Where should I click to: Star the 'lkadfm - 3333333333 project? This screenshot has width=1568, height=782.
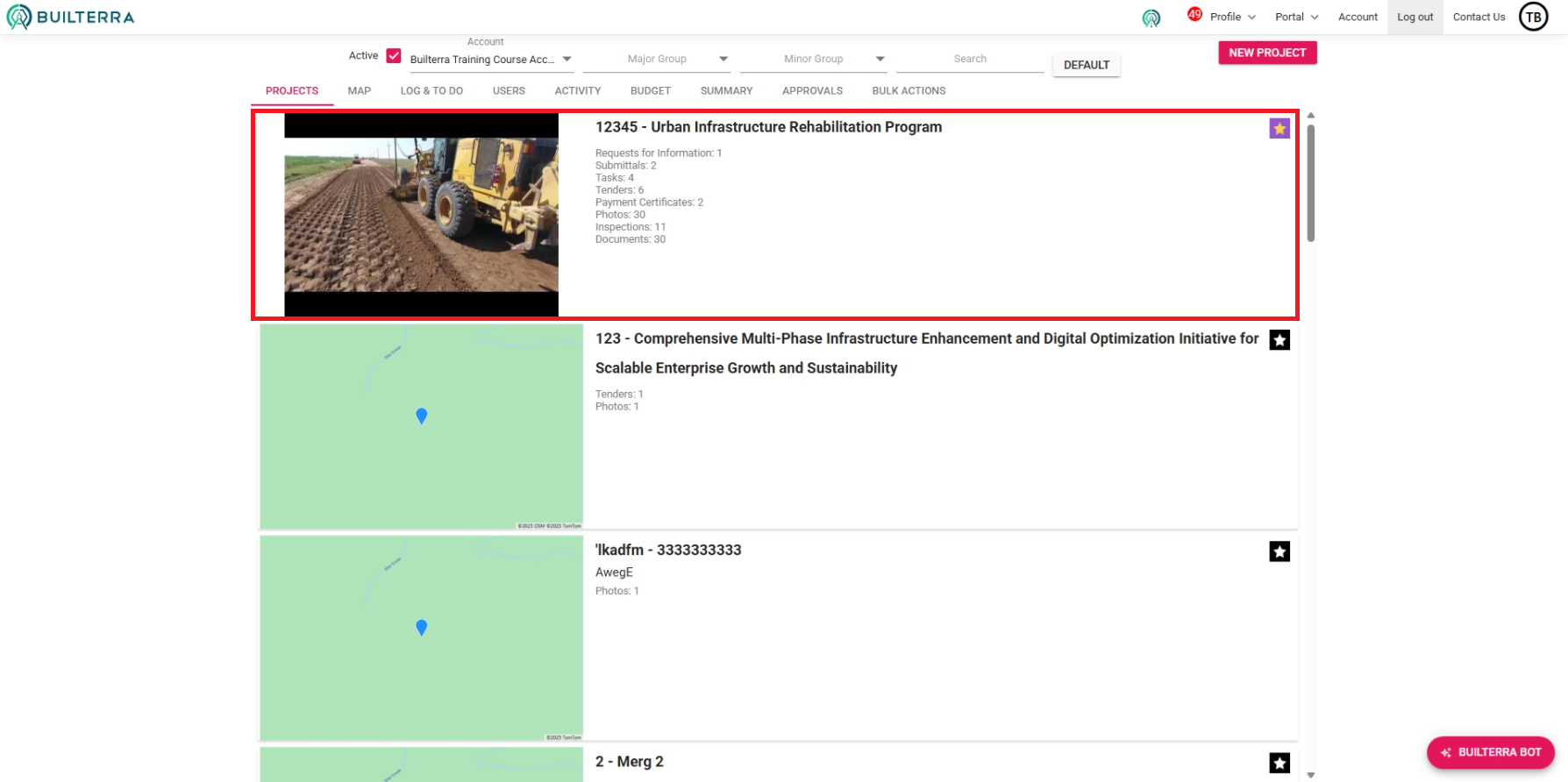pyautogui.click(x=1279, y=551)
